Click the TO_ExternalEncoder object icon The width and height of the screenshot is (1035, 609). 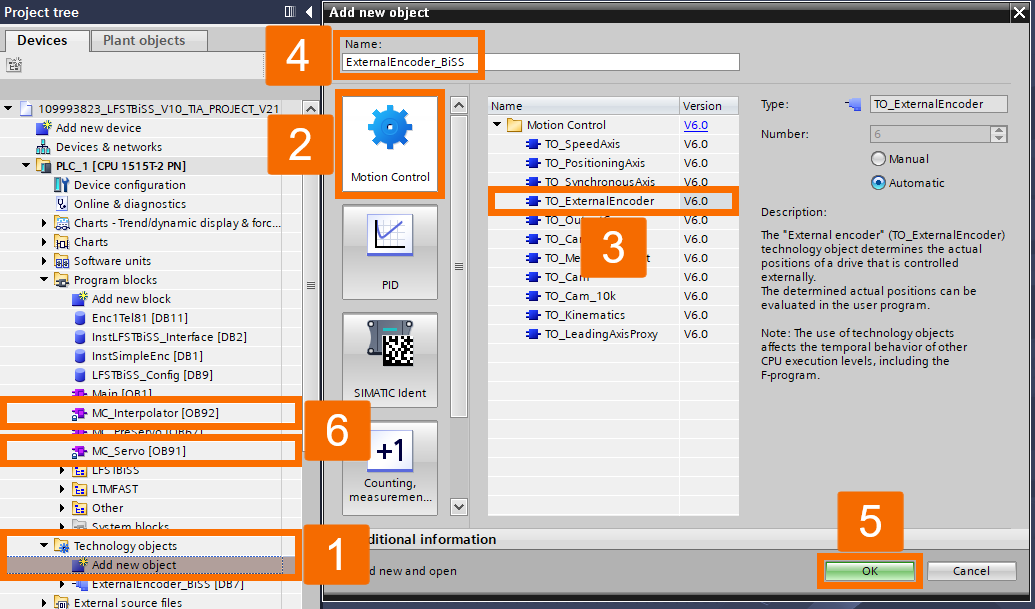click(x=533, y=201)
